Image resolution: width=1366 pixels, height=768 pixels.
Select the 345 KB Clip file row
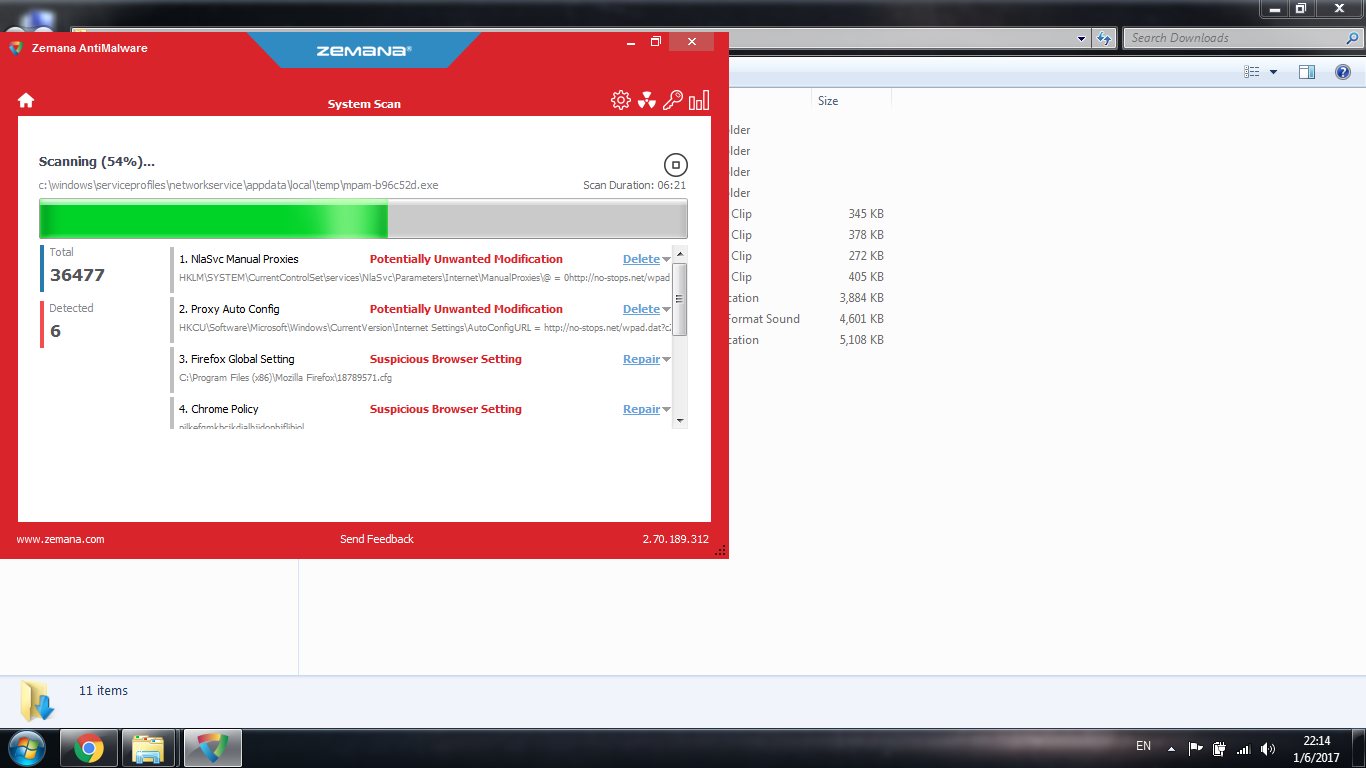808,214
